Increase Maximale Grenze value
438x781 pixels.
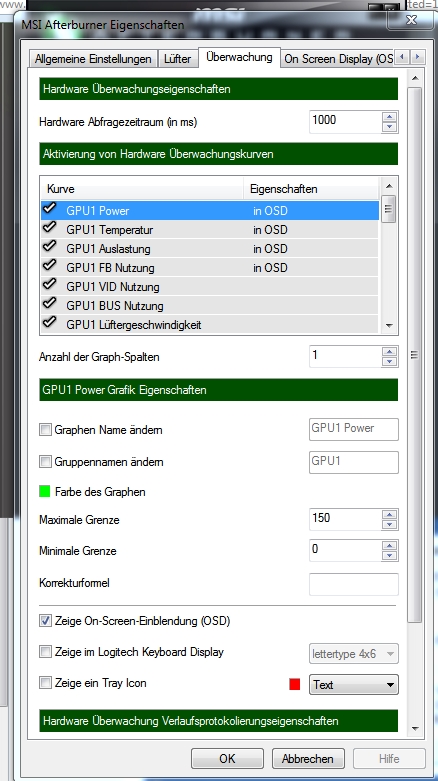tap(390, 515)
